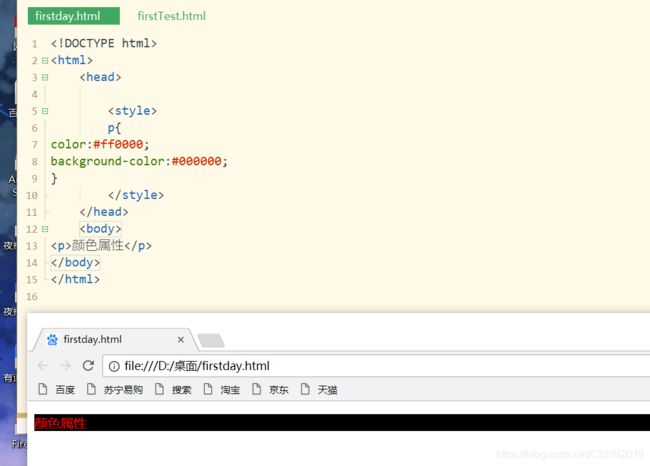Go back in the browser

click(43, 366)
